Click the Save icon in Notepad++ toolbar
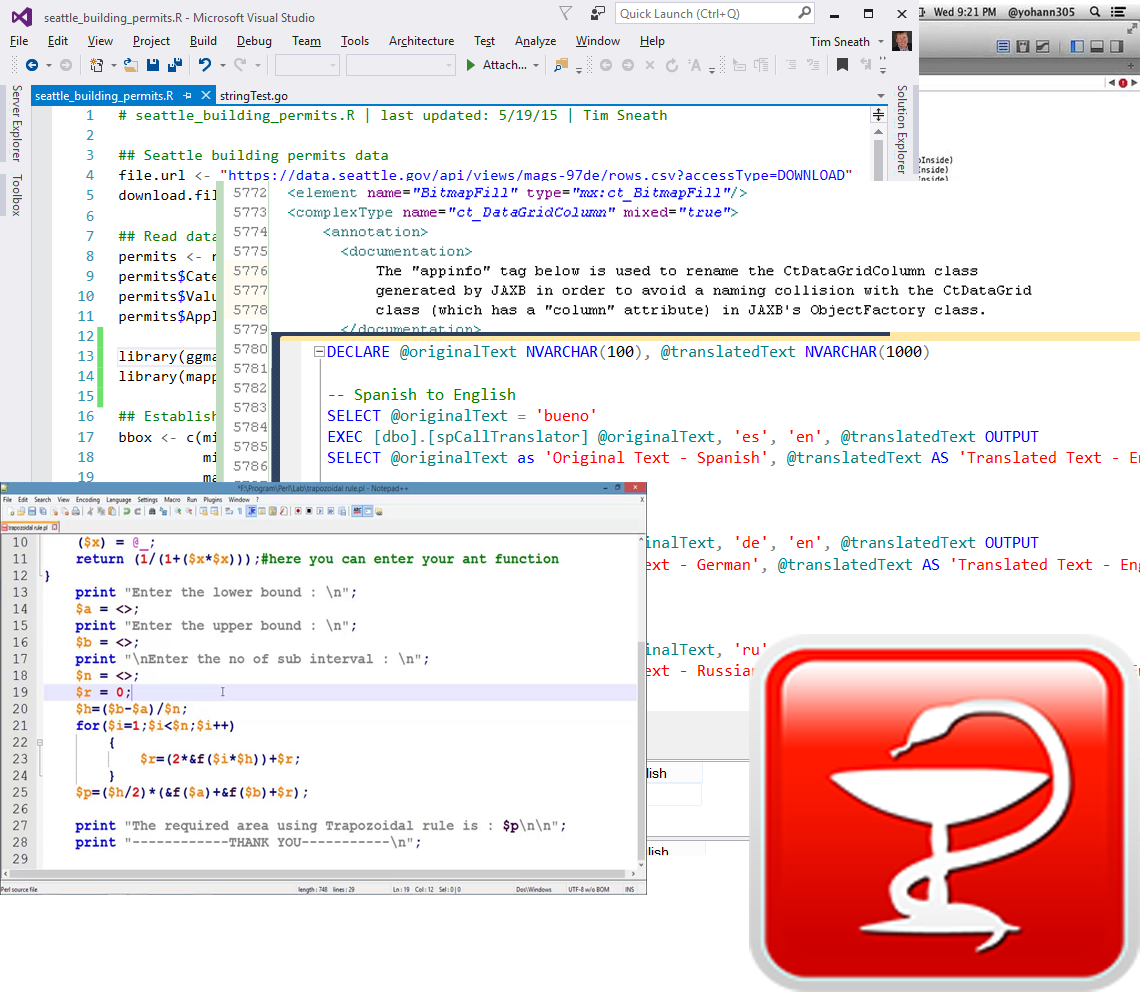This screenshot has width=1140, height=992. (x=32, y=512)
